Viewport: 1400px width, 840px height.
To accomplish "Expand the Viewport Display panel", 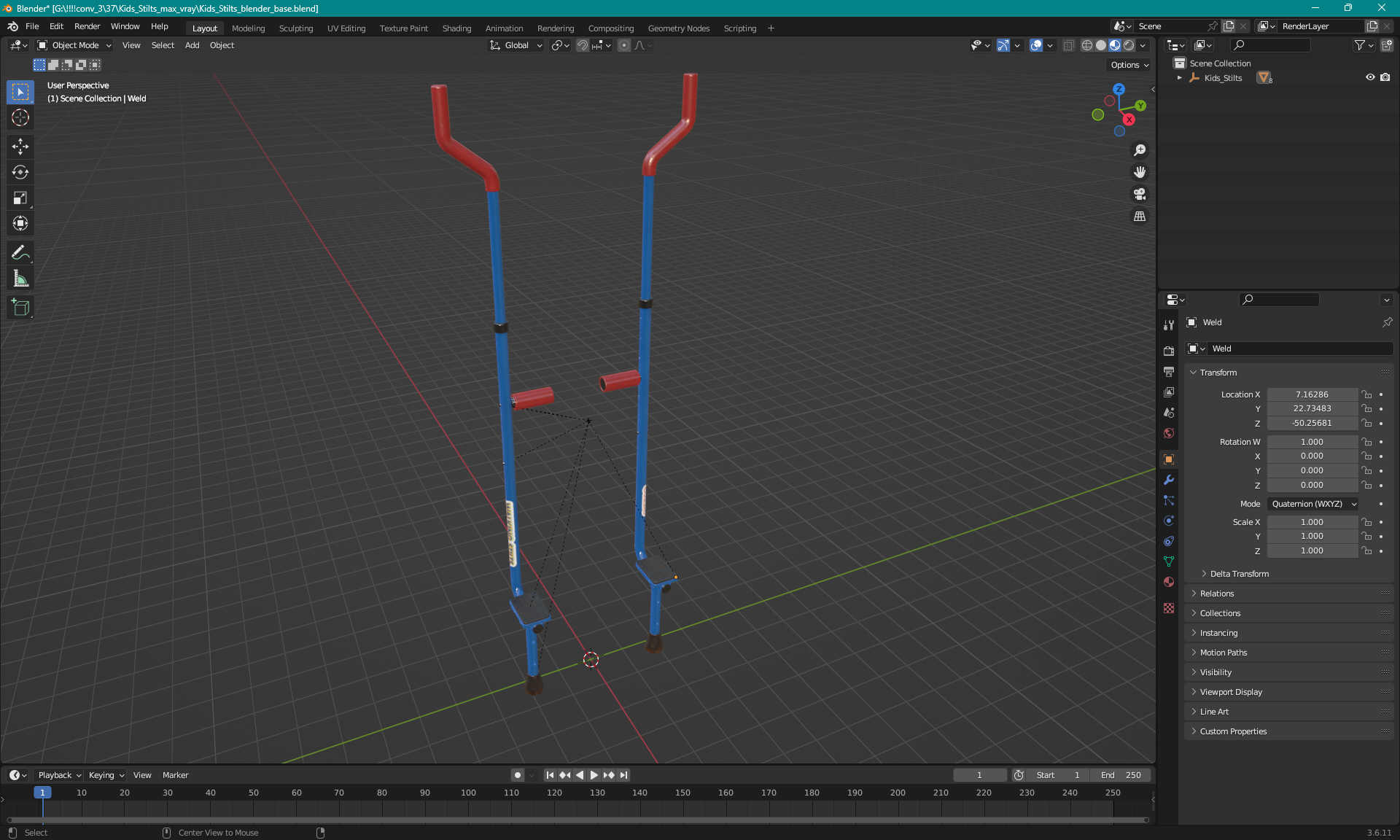I will pyautogui.click(x=1230, y=692).
